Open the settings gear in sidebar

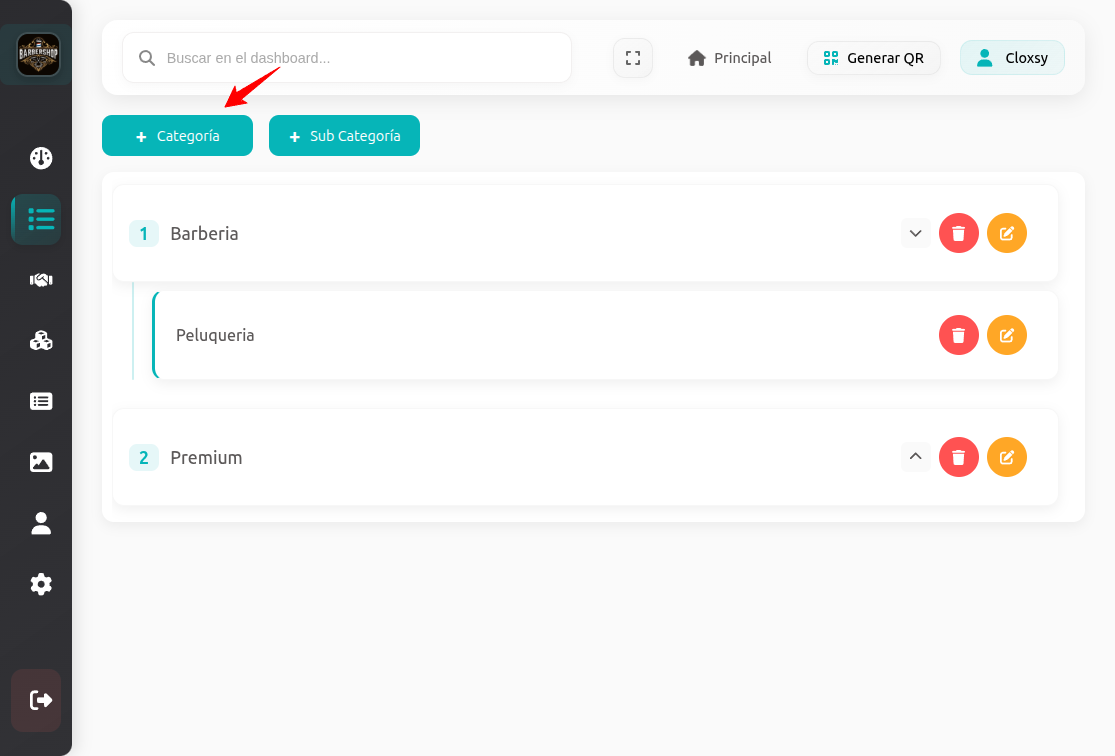tap(41, 584)
